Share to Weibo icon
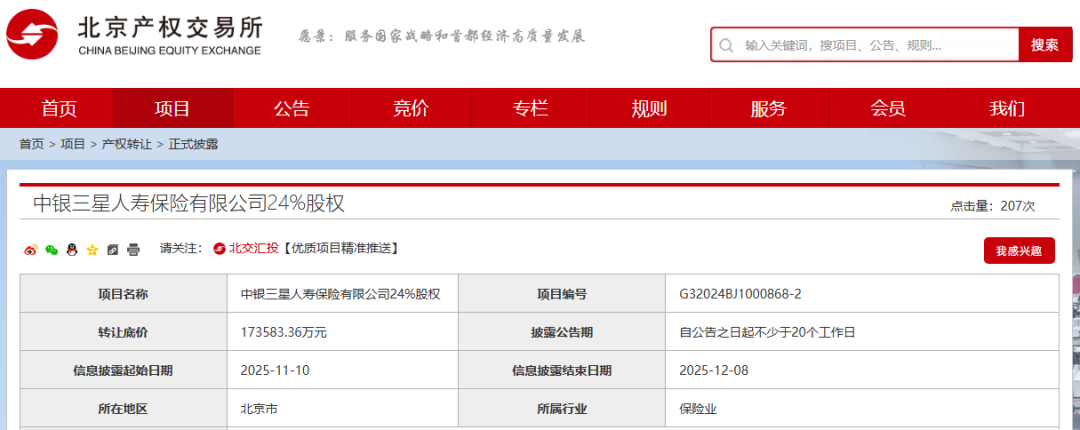This screenshot has height=430, width=1080. click(30, 249)
